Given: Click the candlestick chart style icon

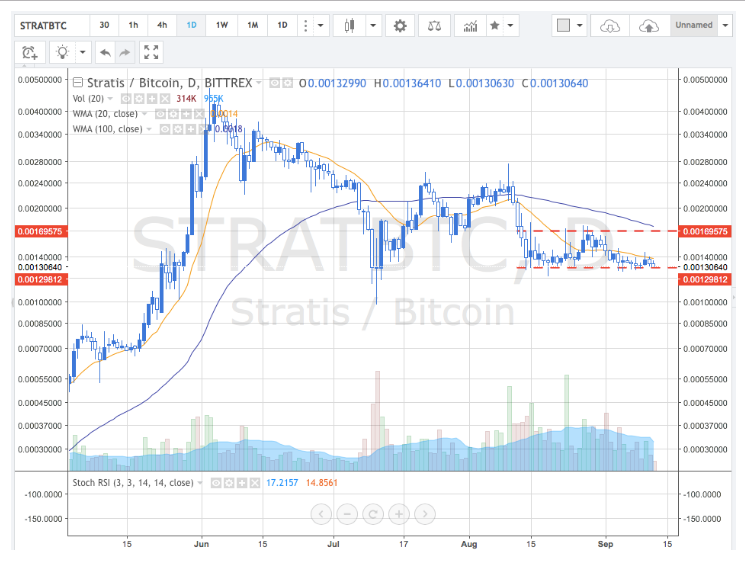Looking at the screenshot, I should [347, 25].
